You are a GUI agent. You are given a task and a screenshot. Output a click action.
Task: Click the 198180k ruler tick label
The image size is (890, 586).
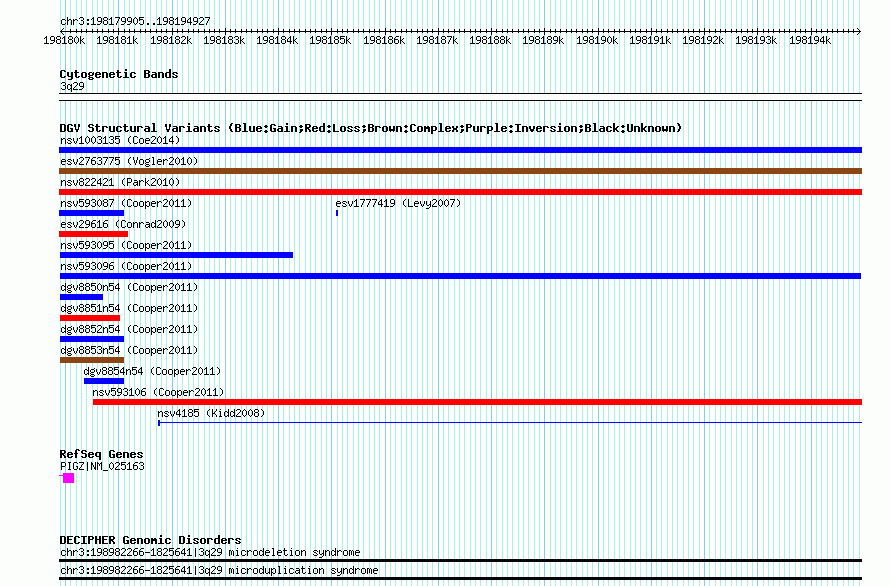(64, 40)
